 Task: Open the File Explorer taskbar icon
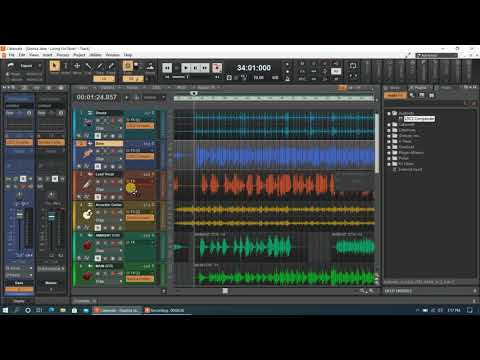(x=63, y=310)
